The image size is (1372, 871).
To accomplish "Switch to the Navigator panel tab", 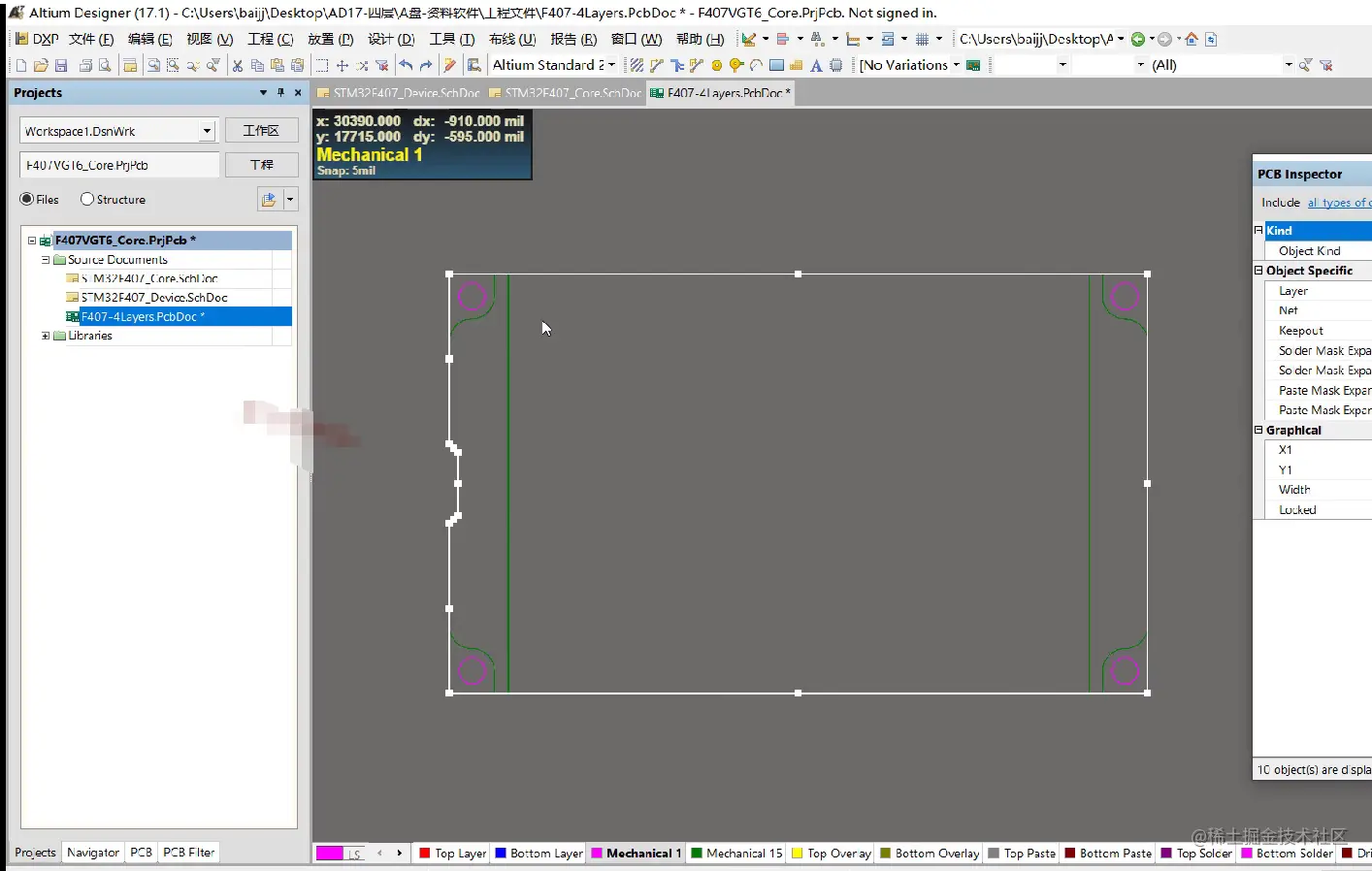I will pos(93,853).
